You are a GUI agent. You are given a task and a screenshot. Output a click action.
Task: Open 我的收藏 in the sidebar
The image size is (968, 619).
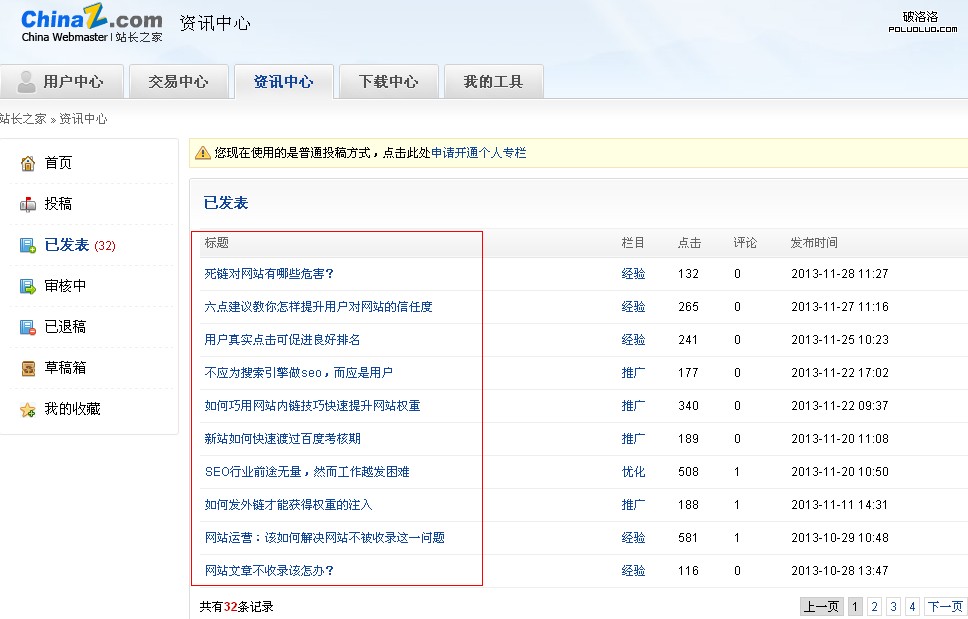click(x=72, y=409)
